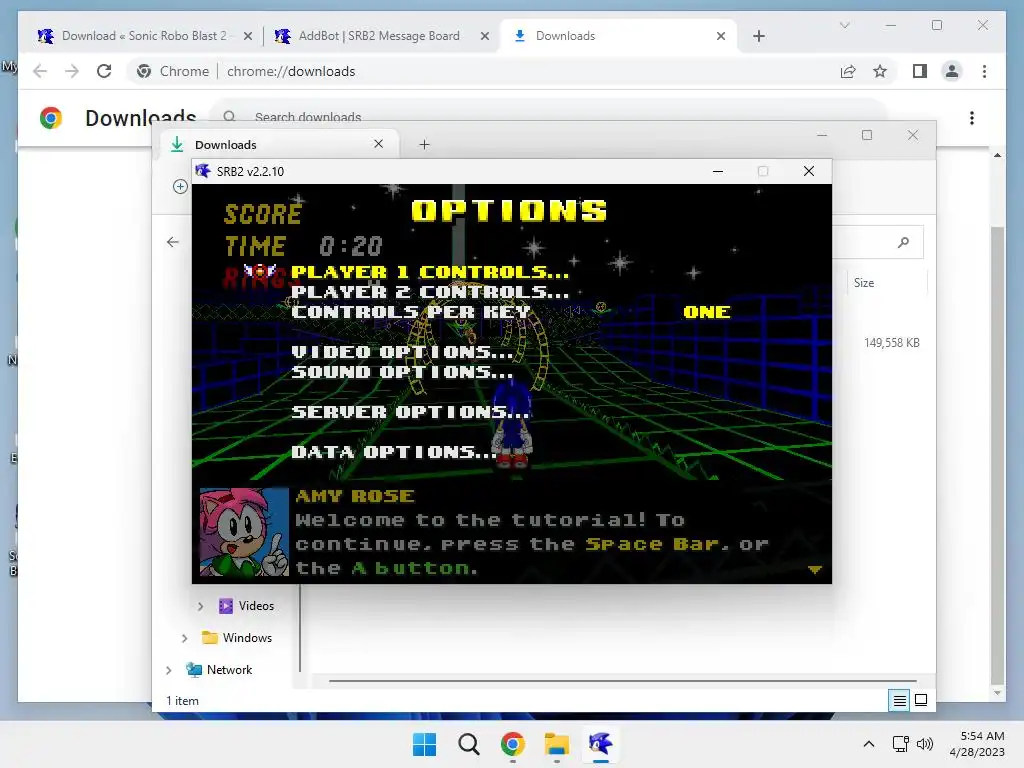Viewport: 1024px width, 768px height.
Task: Go forward in Chrome
Action: (x=72, y=71)
